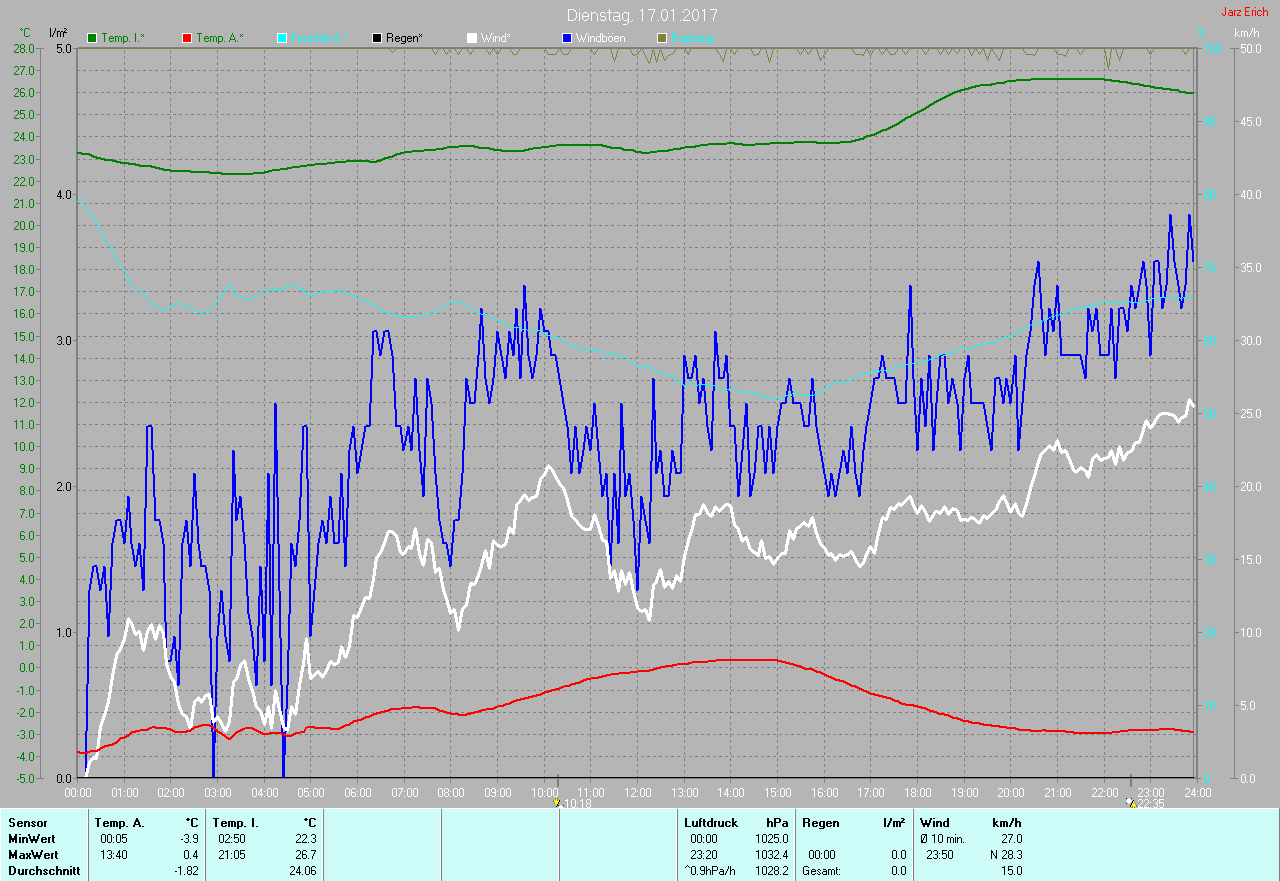This screenshot has height=881, width=1280.
Task: Click the marker icon at 22:35
Action: point(1131,802)
